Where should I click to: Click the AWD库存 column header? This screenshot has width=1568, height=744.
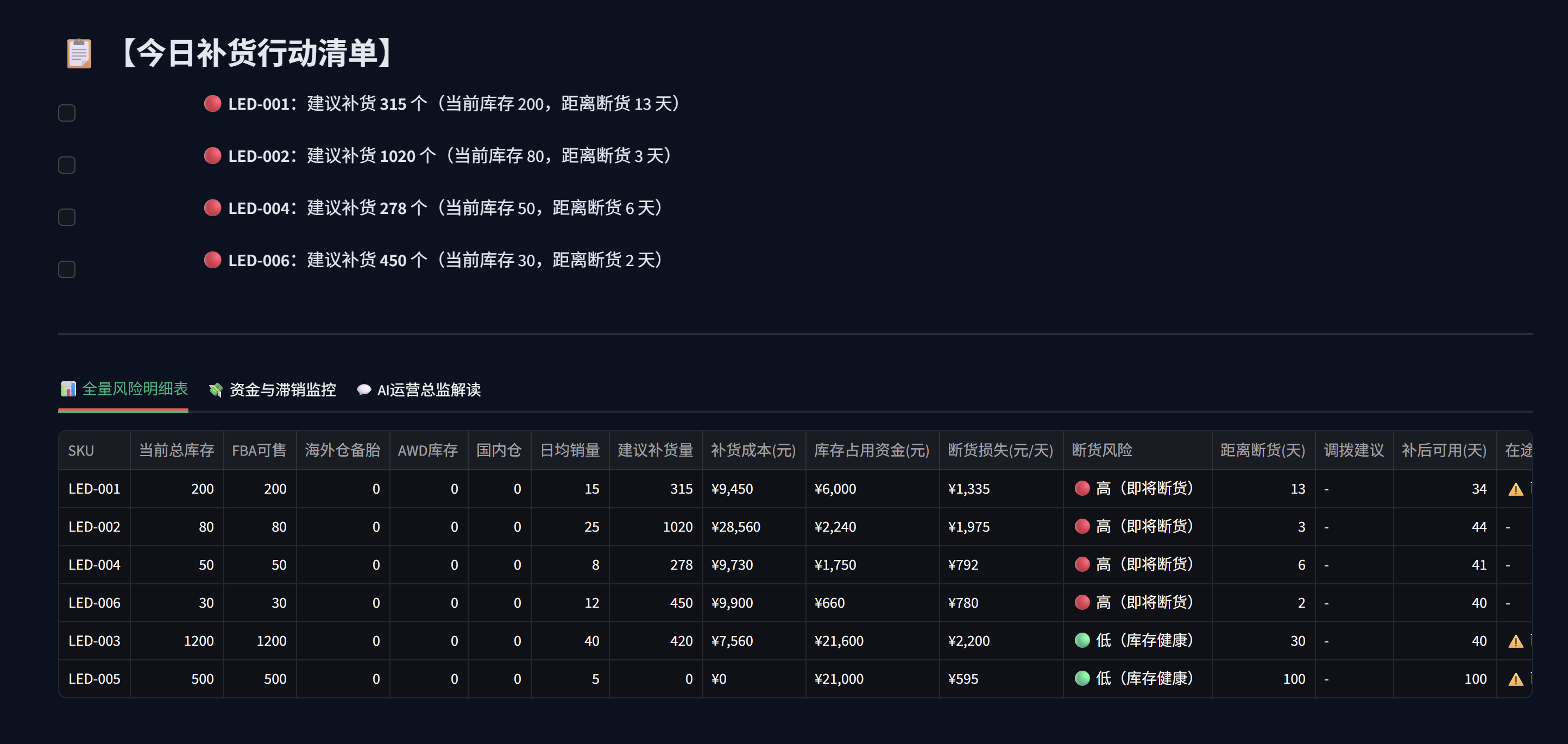[x=429, y=451]
